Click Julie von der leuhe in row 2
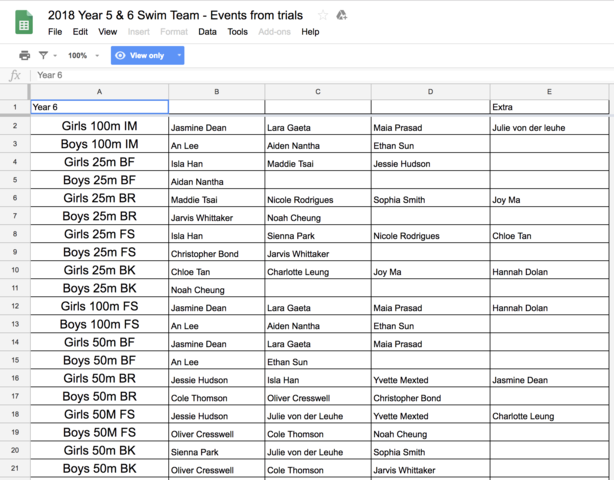Viewport: 614px width, 480px height. pos(549,126)
